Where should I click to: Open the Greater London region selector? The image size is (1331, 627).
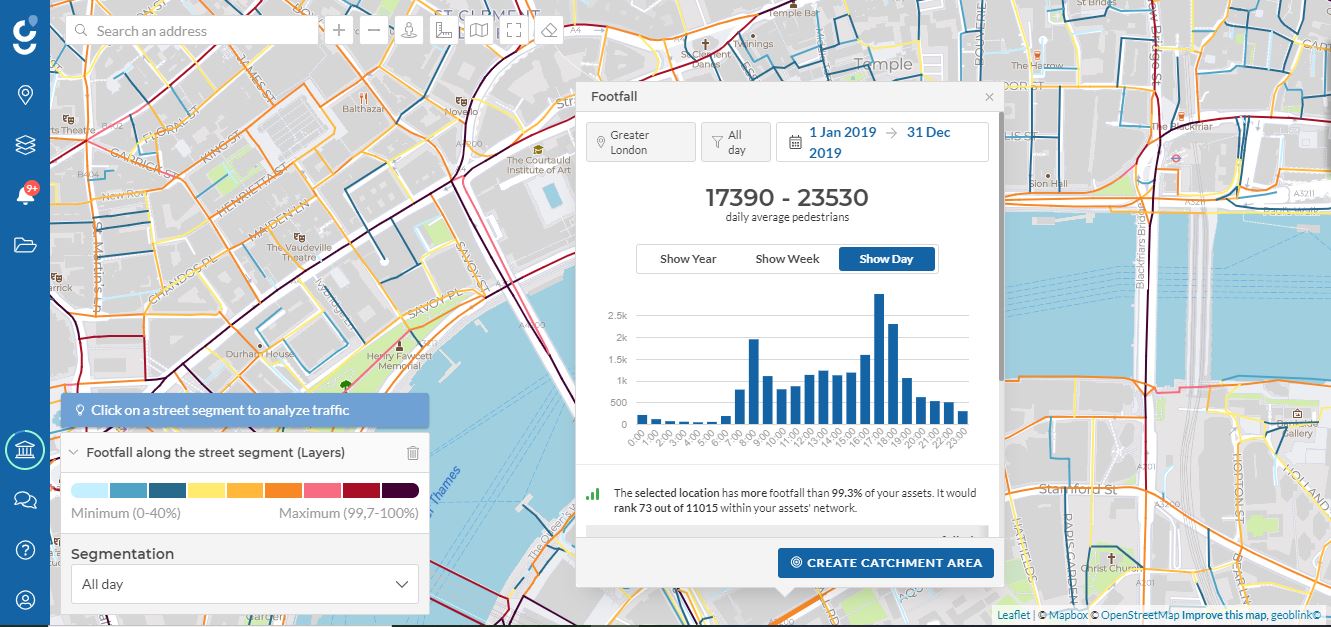click(640, 141)
